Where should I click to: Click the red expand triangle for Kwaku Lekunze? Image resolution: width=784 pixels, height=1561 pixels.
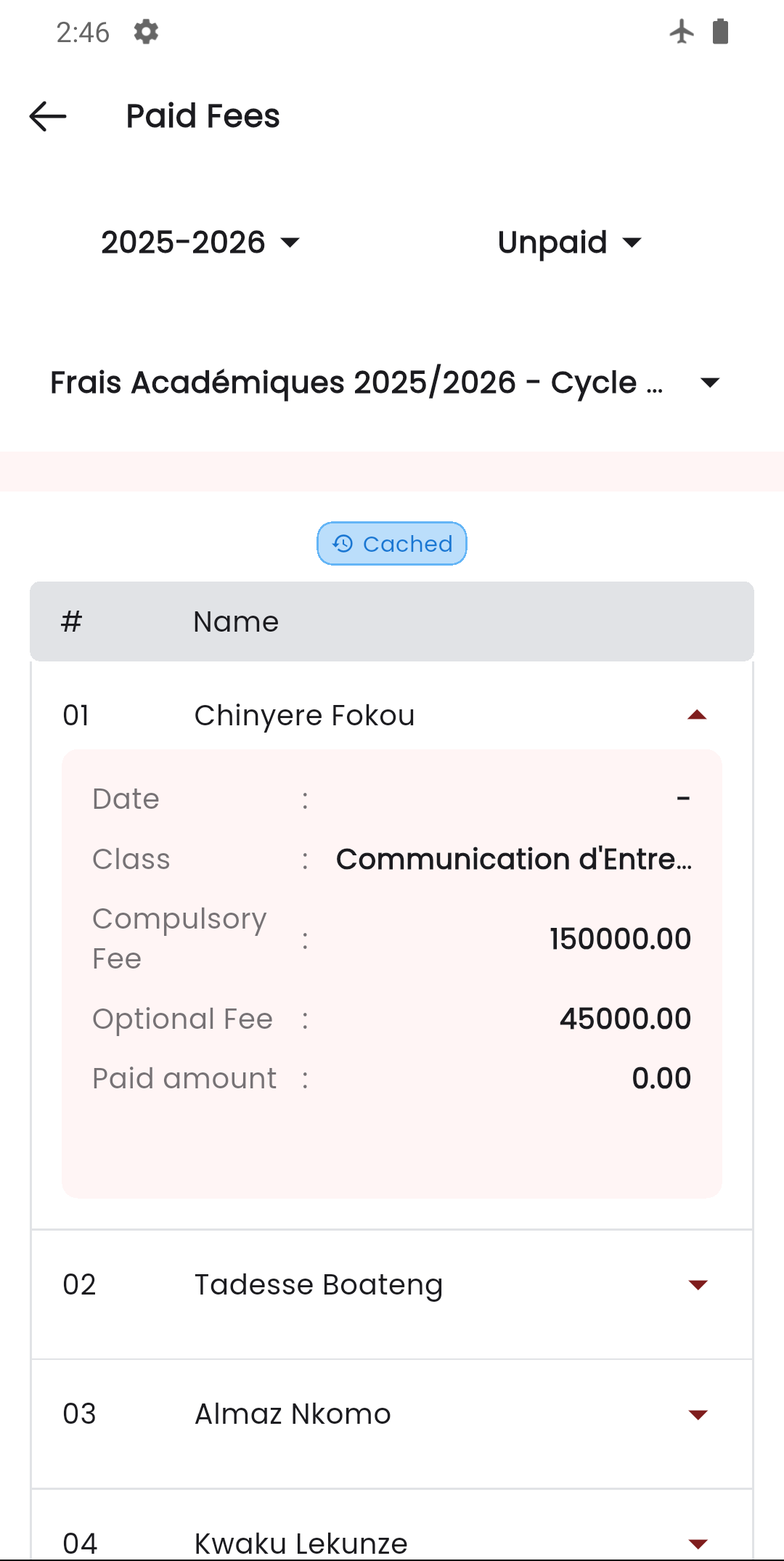(697, 1541)
